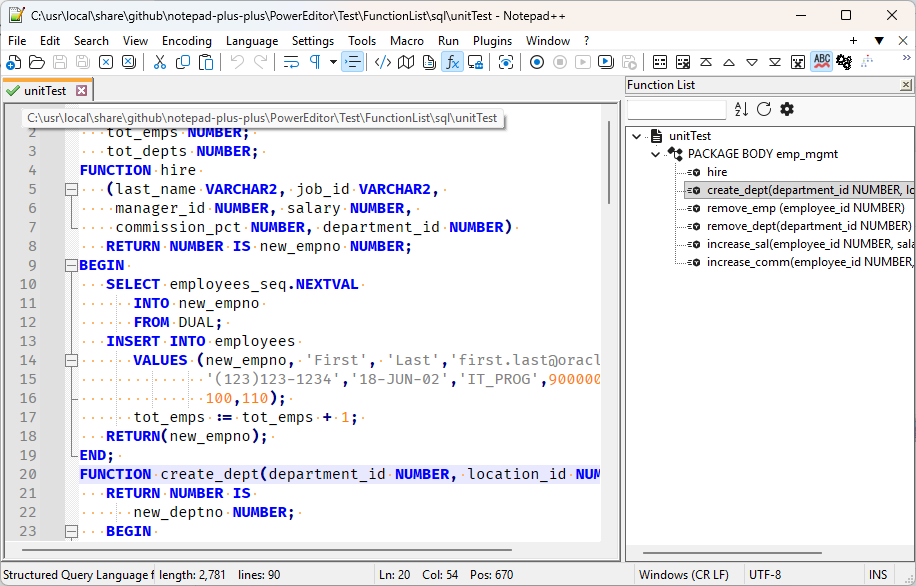Toggle the Function List panel button
The image size is (916, 586).
pyautogui.click(x=452, y=62)
